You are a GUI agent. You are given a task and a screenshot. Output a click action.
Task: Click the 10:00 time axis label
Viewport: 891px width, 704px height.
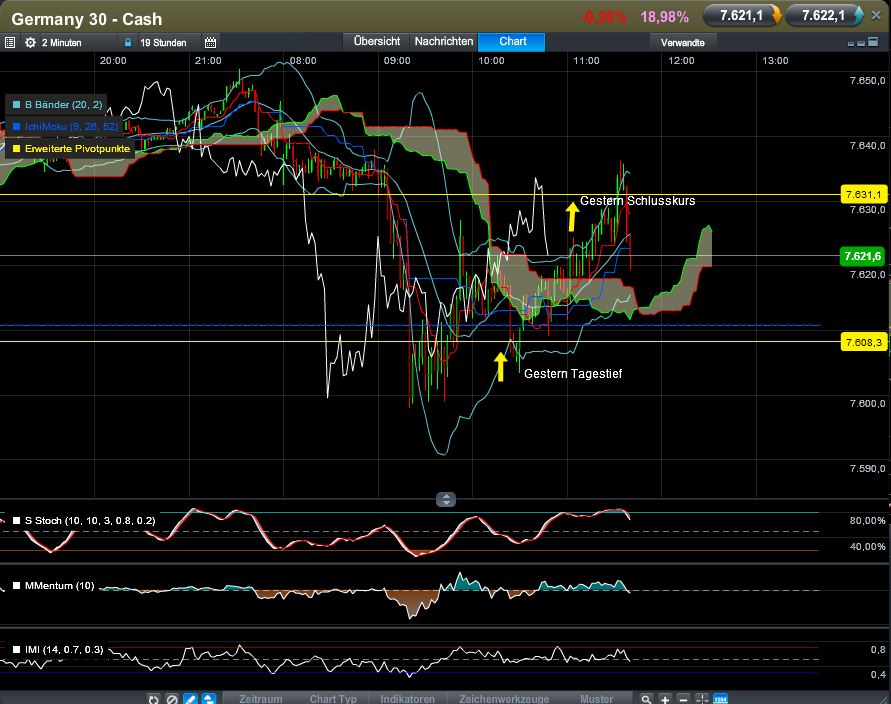[x=491, y=61]
